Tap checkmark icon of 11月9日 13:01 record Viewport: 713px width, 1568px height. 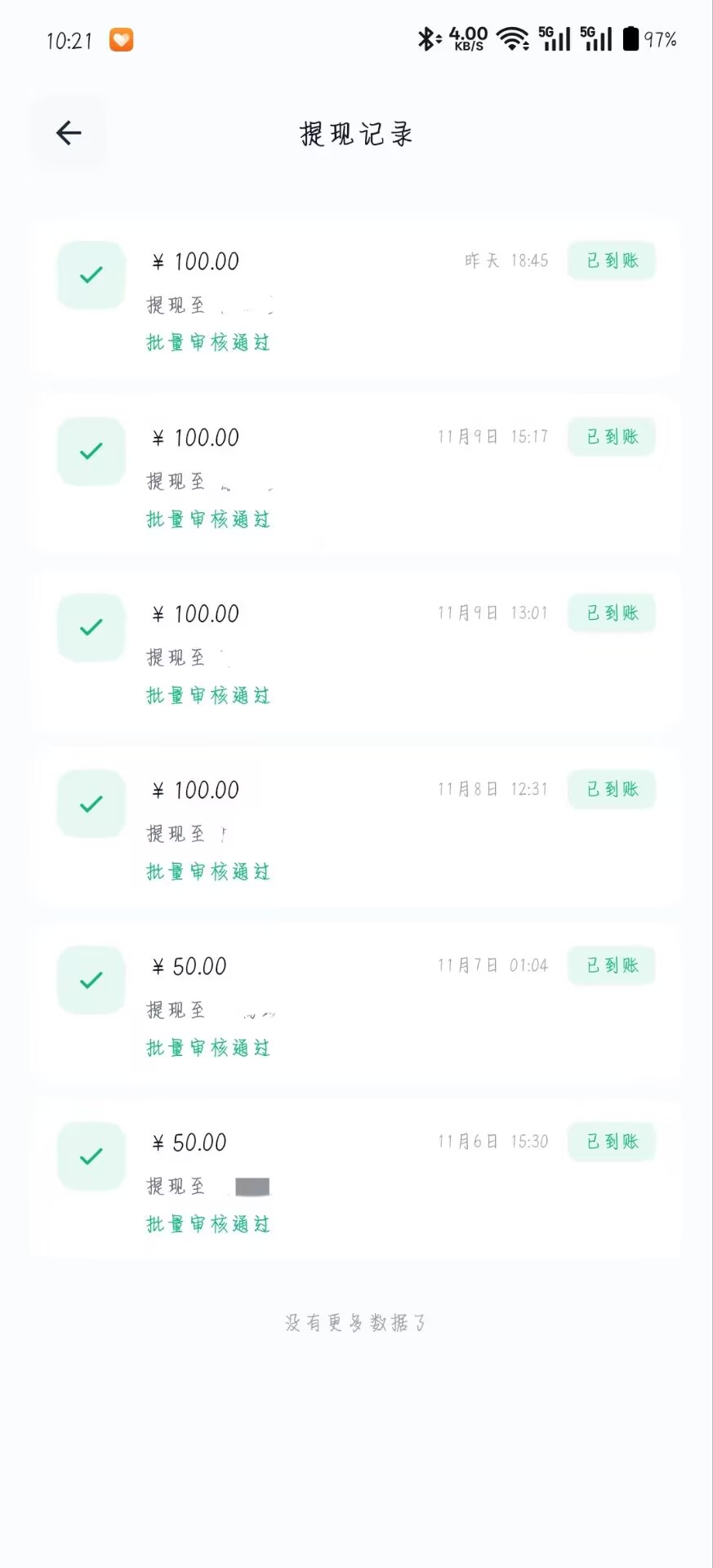[91, 628]
